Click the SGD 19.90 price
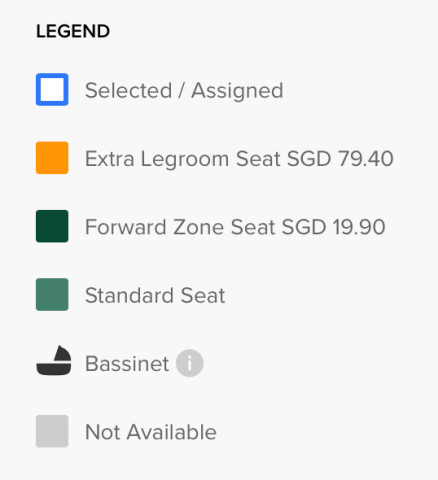 point(334,227)
